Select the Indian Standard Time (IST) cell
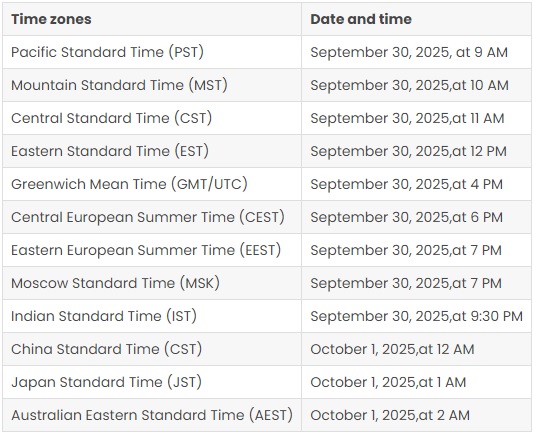The width and height of the screenshot is (534, 434). point(152,316)
